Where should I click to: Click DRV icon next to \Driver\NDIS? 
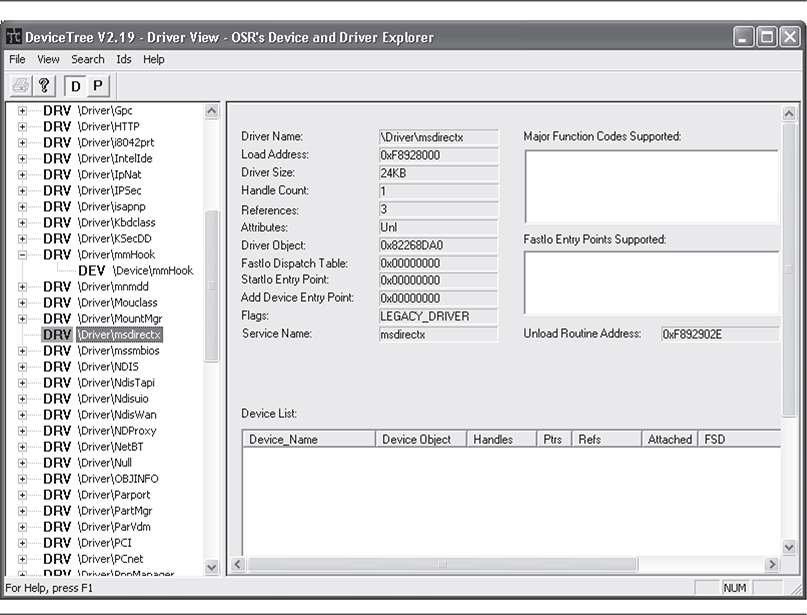click(57, 367)
